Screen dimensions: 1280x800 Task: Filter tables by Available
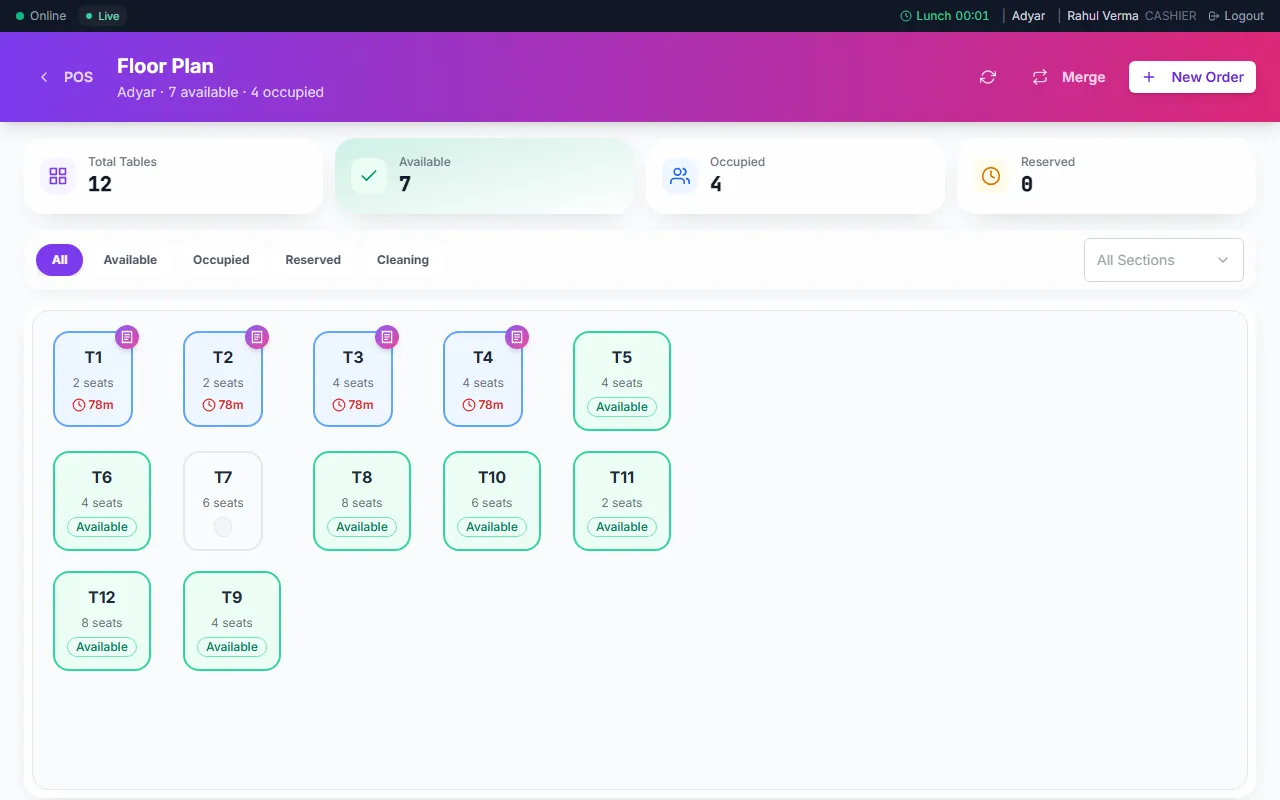130,260
